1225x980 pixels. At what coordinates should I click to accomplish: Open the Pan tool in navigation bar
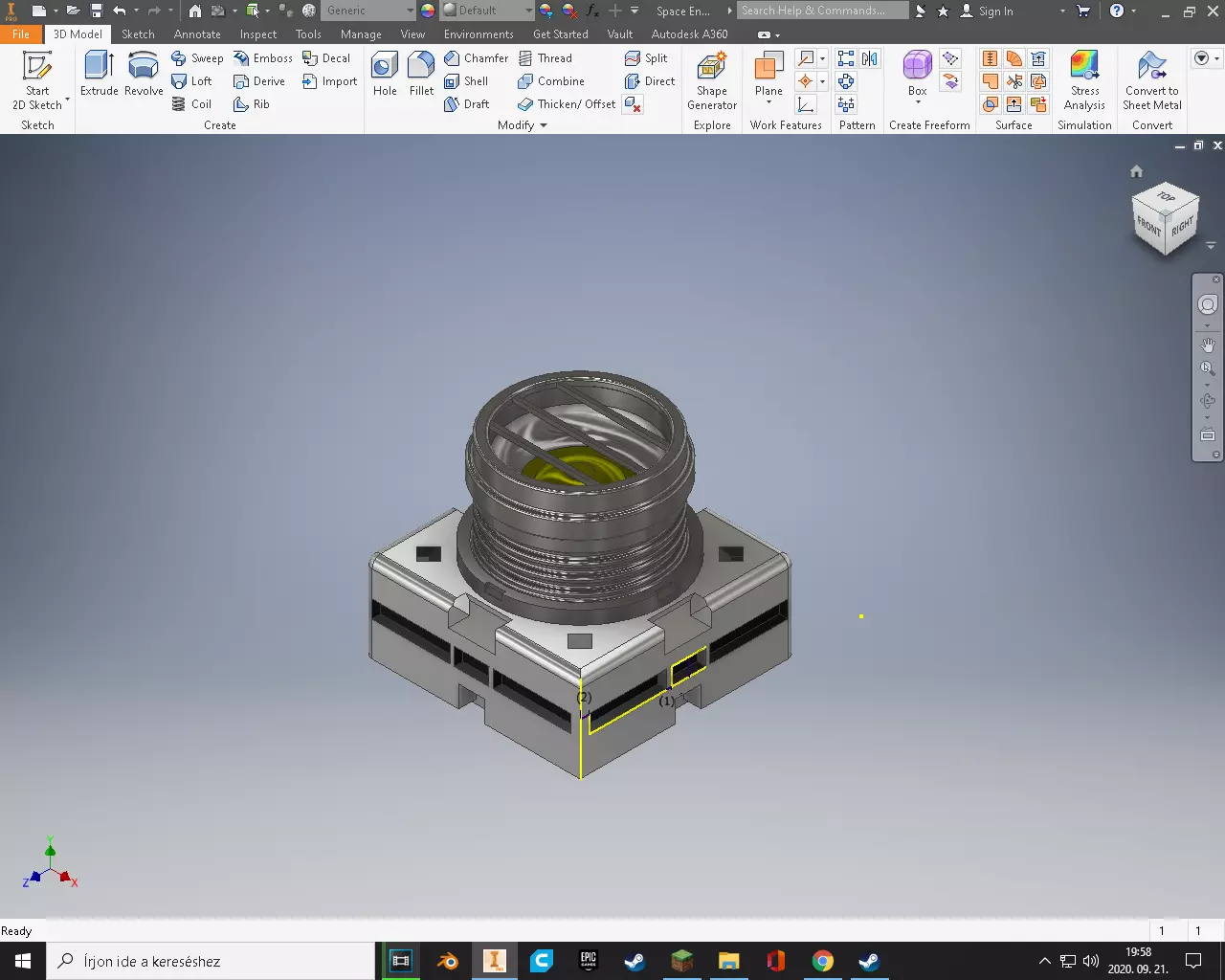coord(1208,345)
